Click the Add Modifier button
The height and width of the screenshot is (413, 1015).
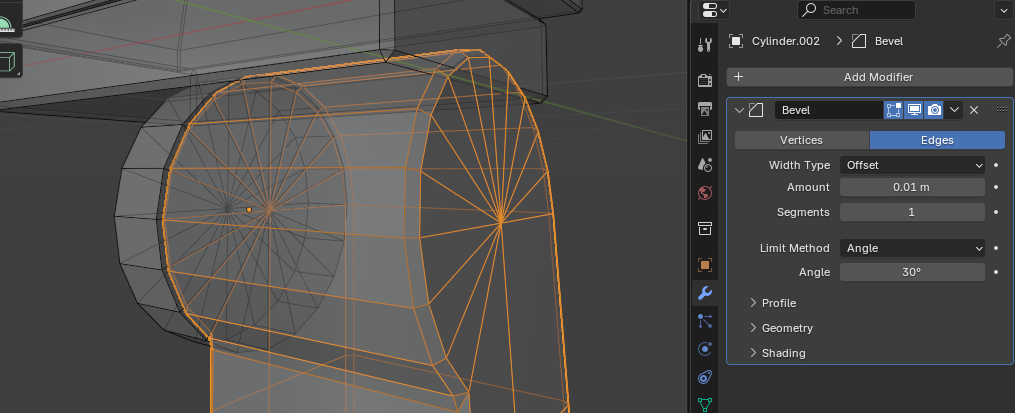[869, 77]
